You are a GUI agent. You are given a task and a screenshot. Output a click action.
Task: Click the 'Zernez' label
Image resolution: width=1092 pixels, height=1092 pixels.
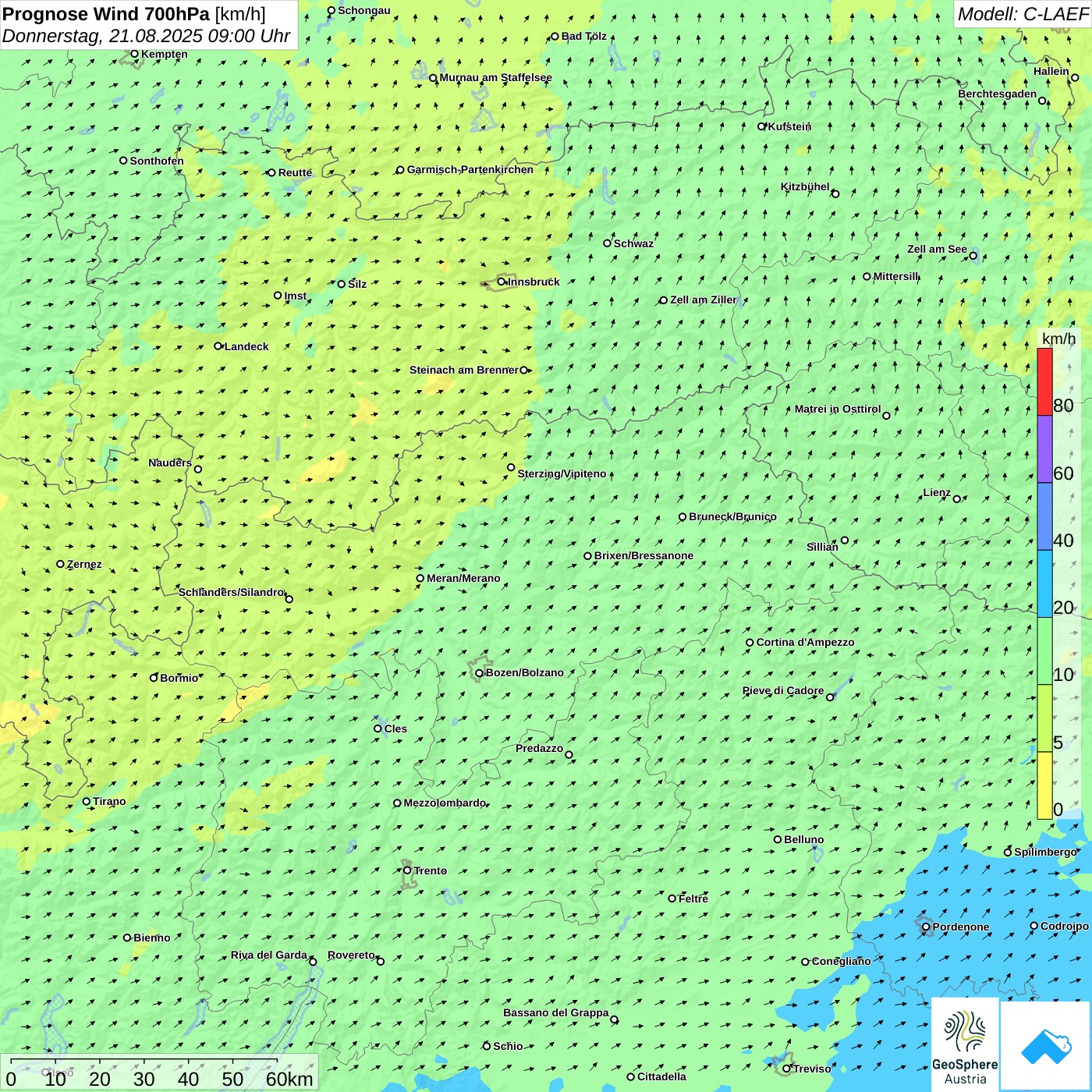[84, 564]
